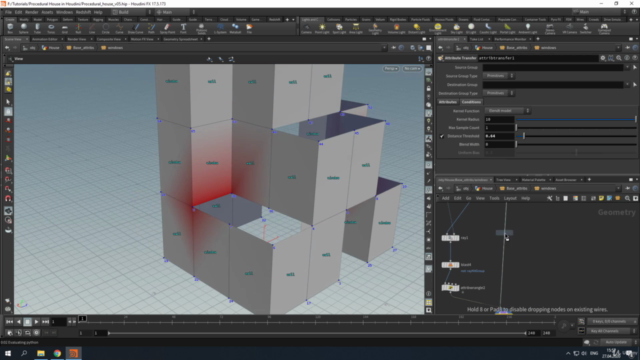Open the Tree View tab
This screenshot has height=360, width=640.
[503, 180]
